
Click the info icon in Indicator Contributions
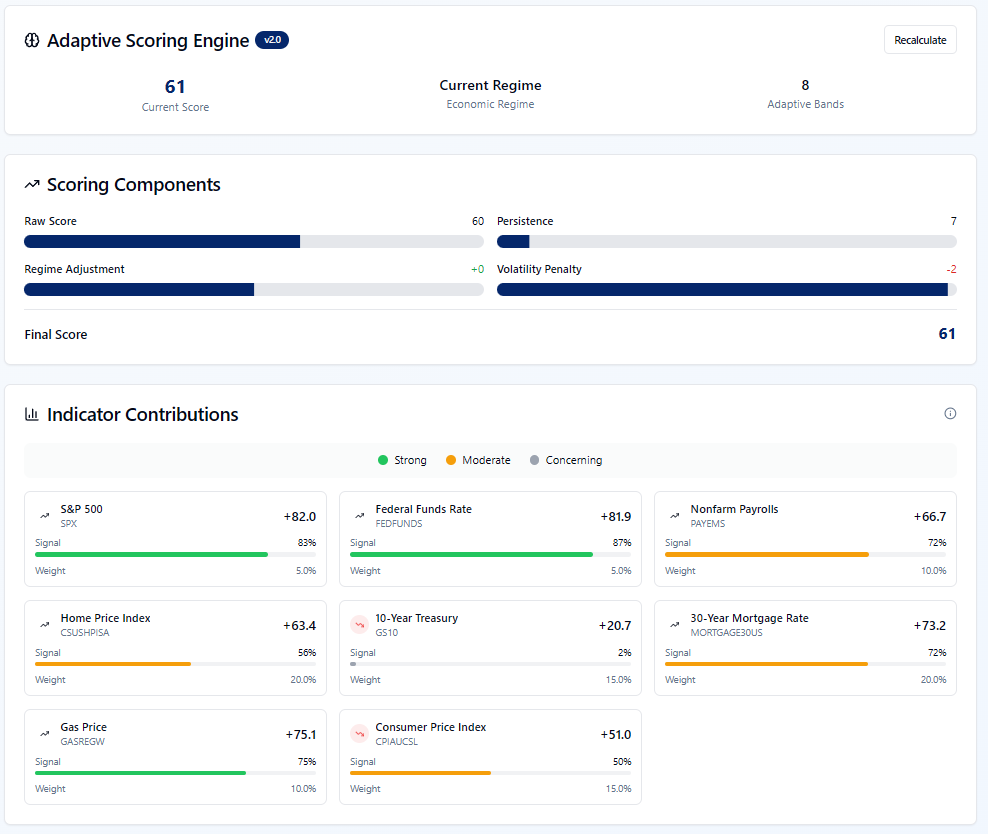(x=950, y=413)
